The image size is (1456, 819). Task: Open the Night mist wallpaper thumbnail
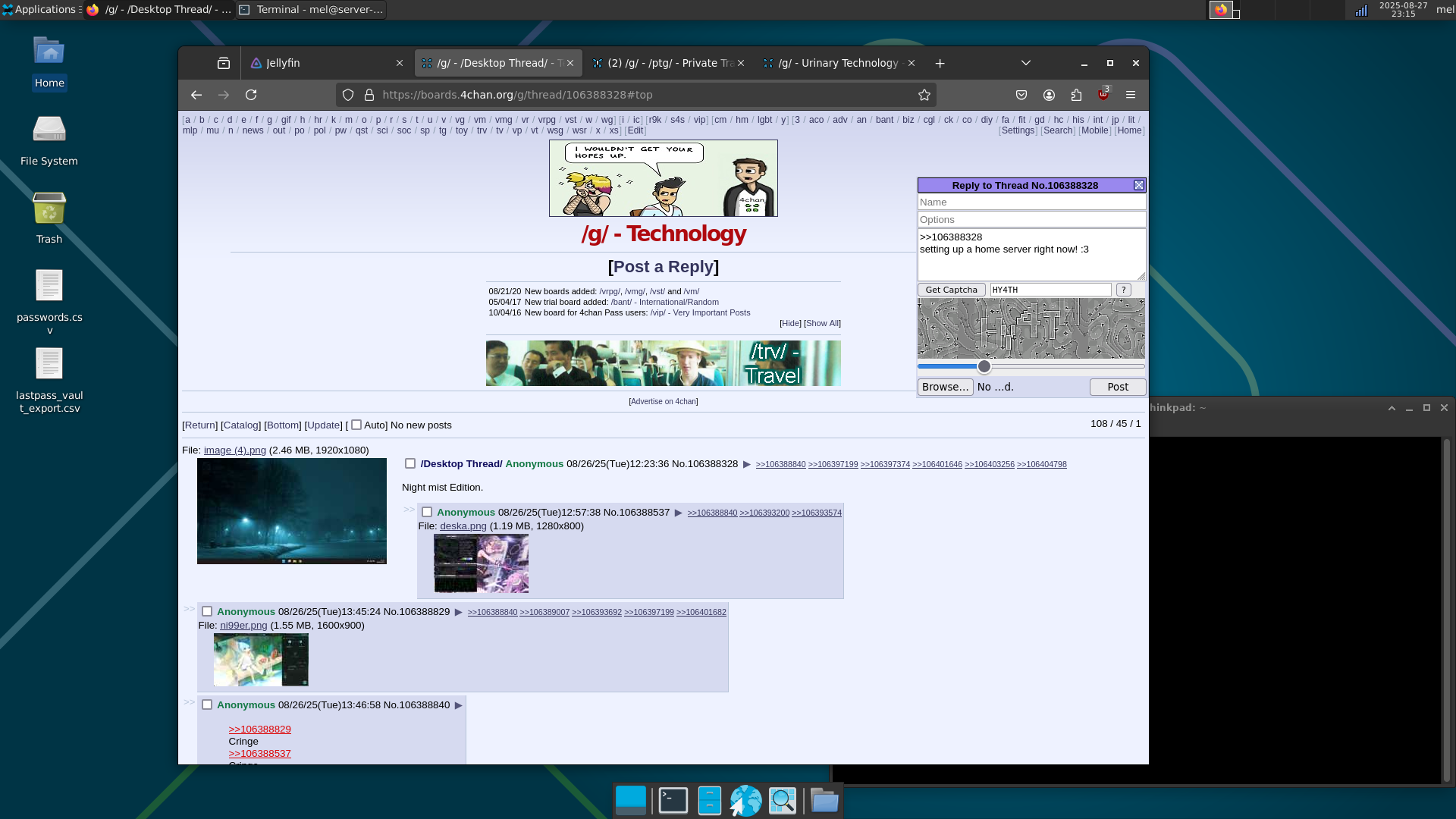[292, 510]
